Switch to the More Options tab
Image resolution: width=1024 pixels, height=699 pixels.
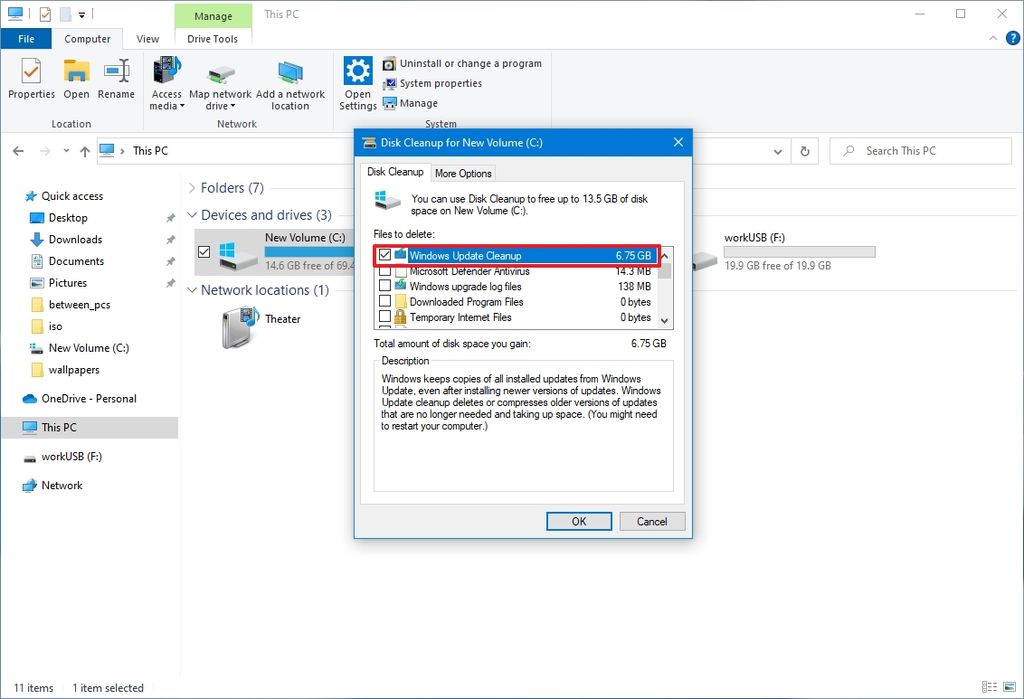click(463, 172)
